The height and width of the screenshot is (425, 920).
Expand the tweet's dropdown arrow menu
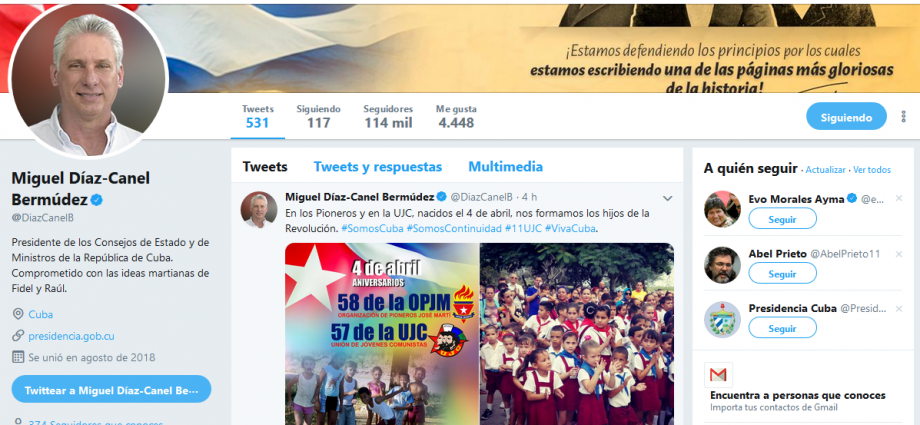tap(667, 198)
